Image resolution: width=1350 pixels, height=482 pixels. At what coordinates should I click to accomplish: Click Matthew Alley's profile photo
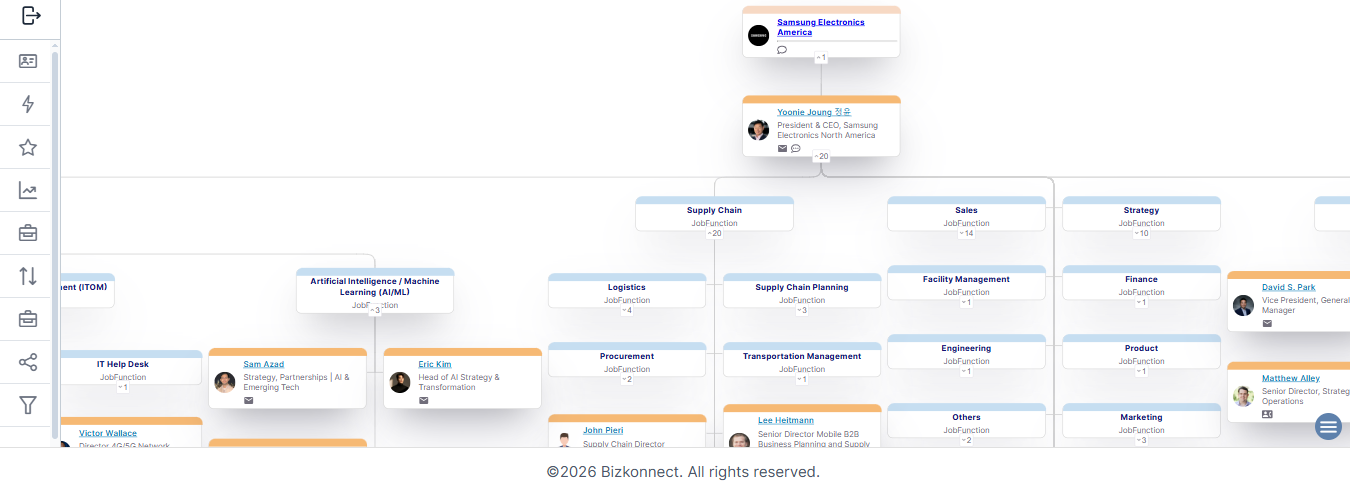(x=1243, y=396)
